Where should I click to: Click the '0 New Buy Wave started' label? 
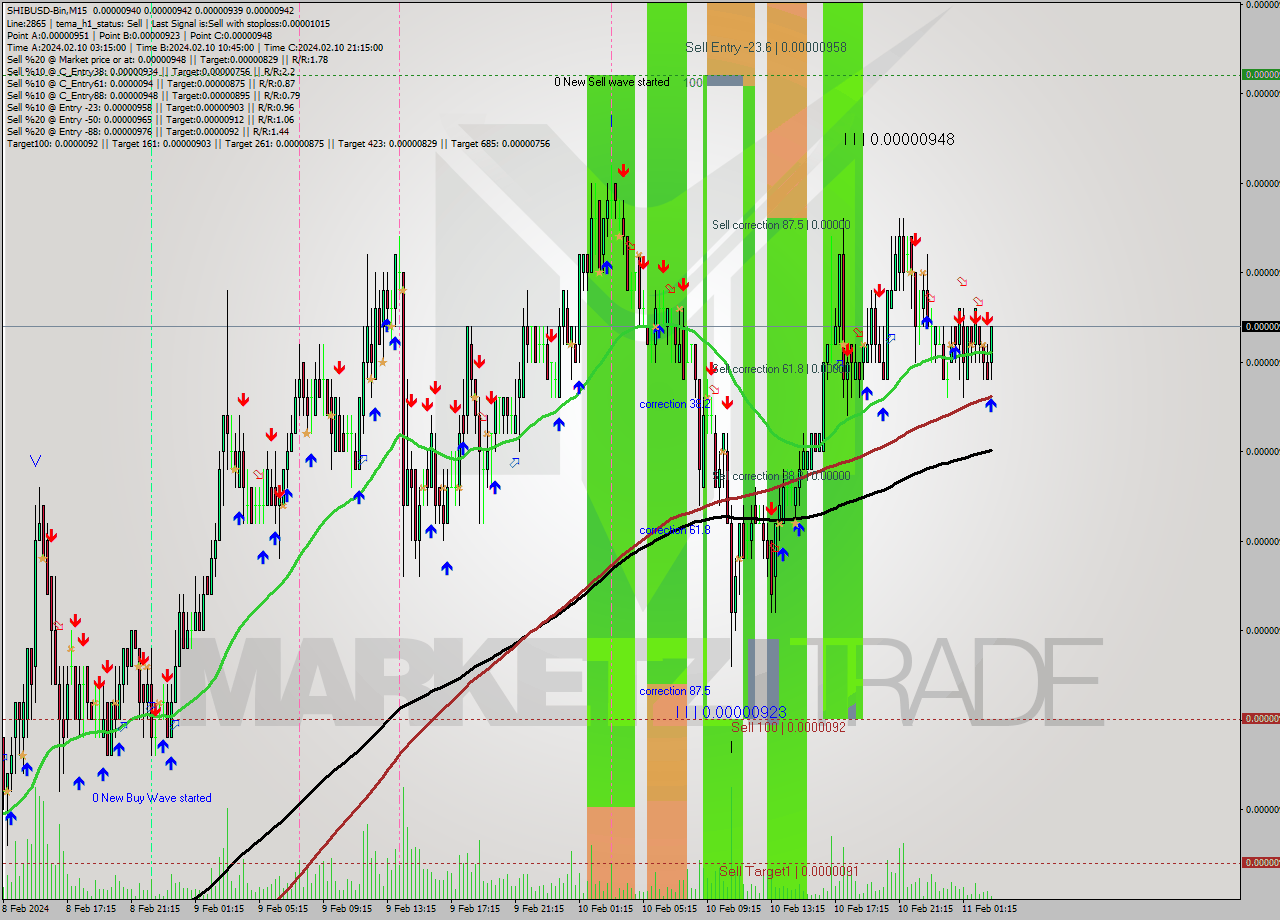[x=152, y=798]
